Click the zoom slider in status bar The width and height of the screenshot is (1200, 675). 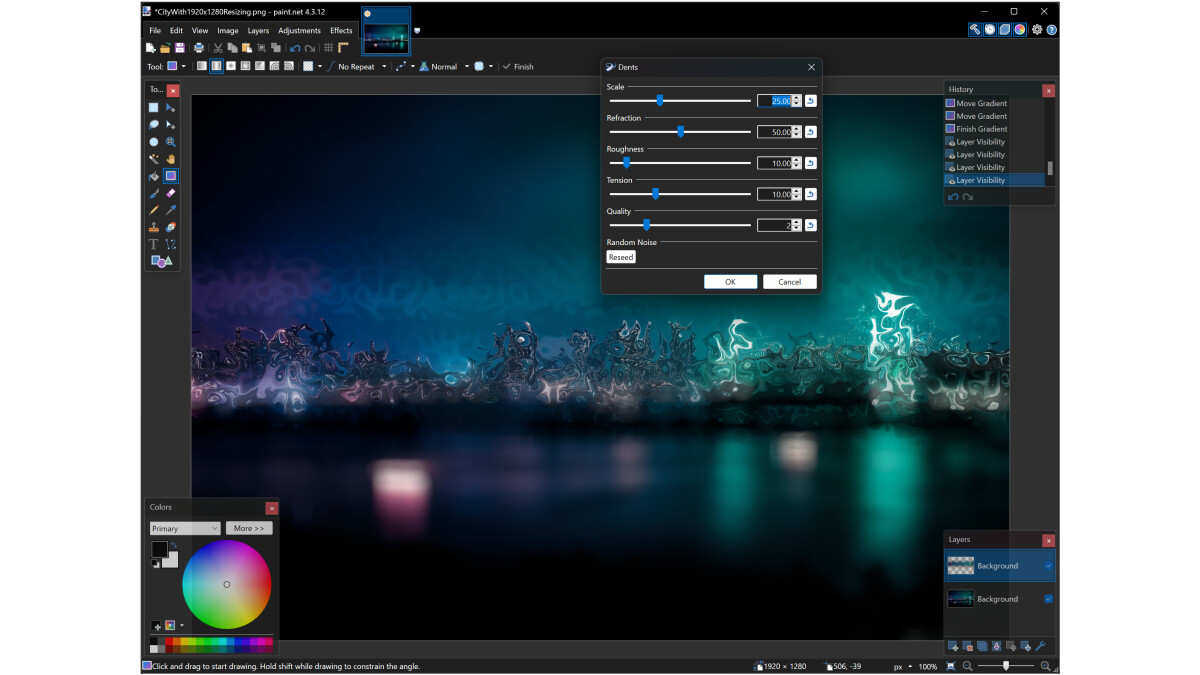[1005, 666]
